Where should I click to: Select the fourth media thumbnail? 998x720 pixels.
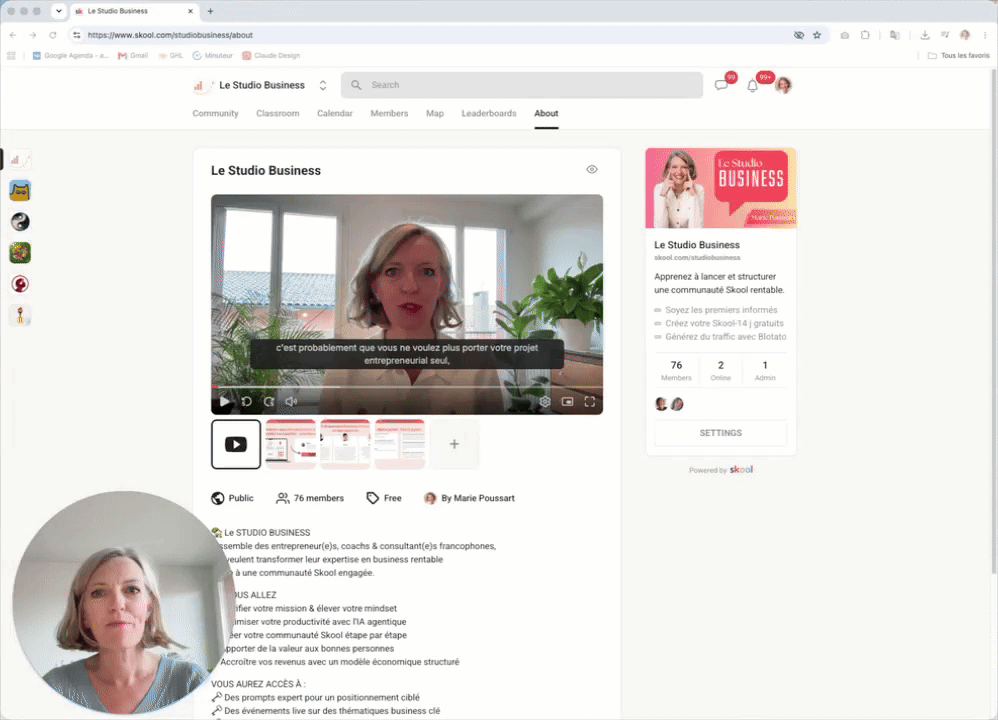click(x=400, y=444)
